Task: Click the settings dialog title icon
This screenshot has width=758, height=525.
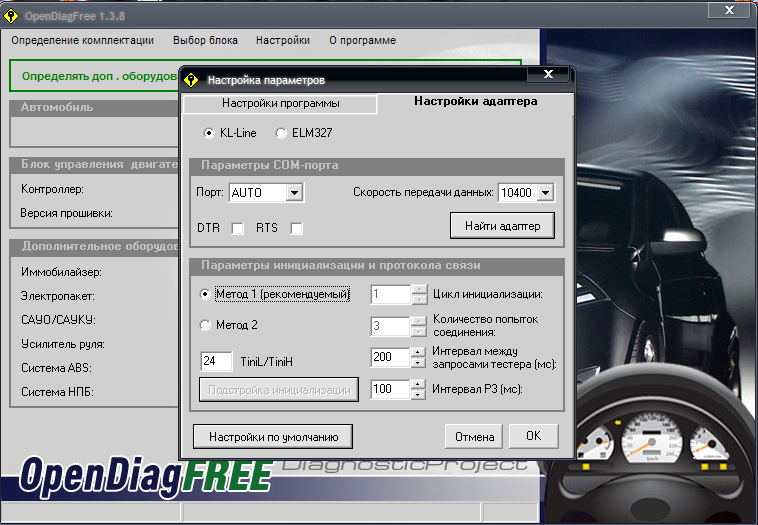Action: coord(191,80)
